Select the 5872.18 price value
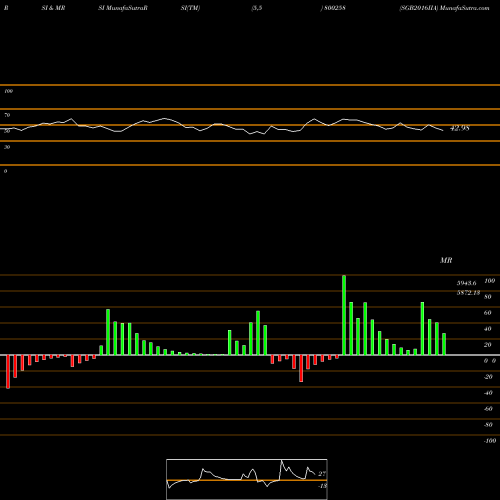The width and height of the screenshot is (500, 500). click(x=468, y=293)
